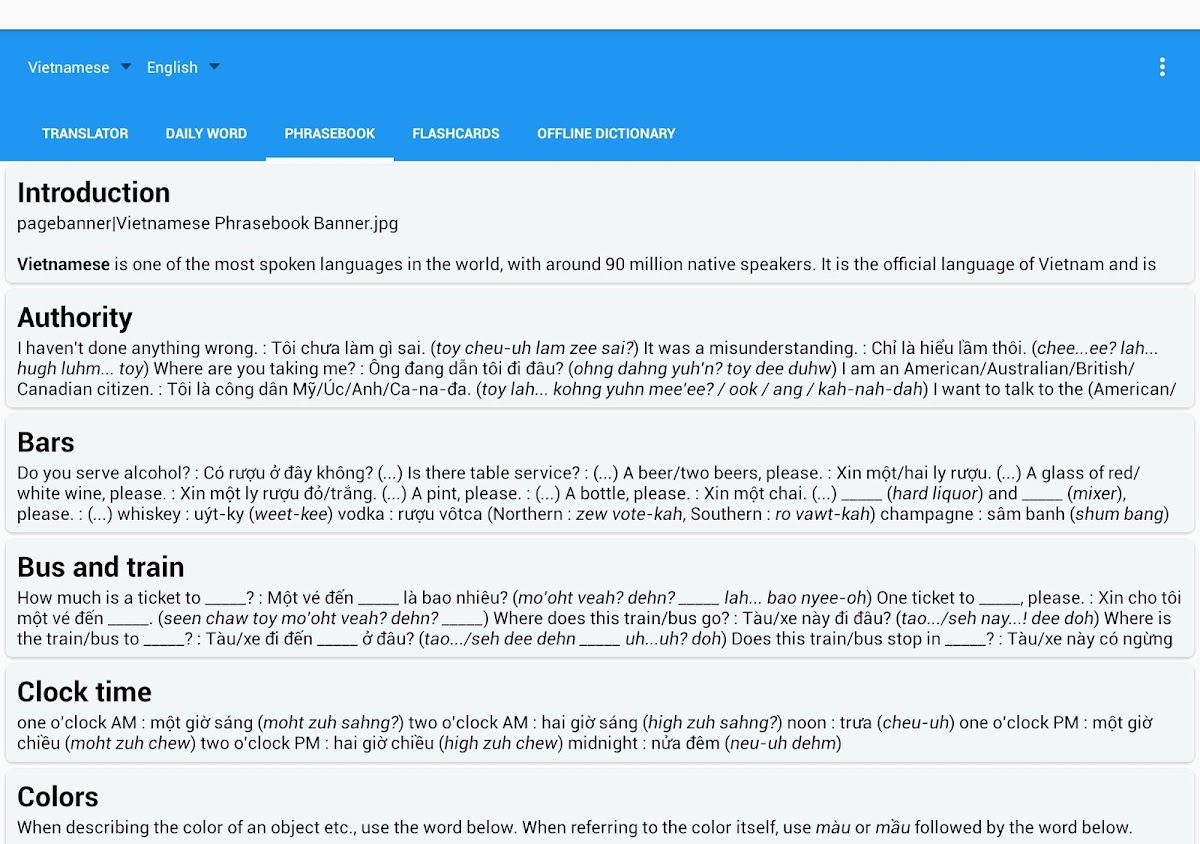This screenshot has width=1200, height=844.
Task: Open the Daily Word tab
Action: (206, 133)
